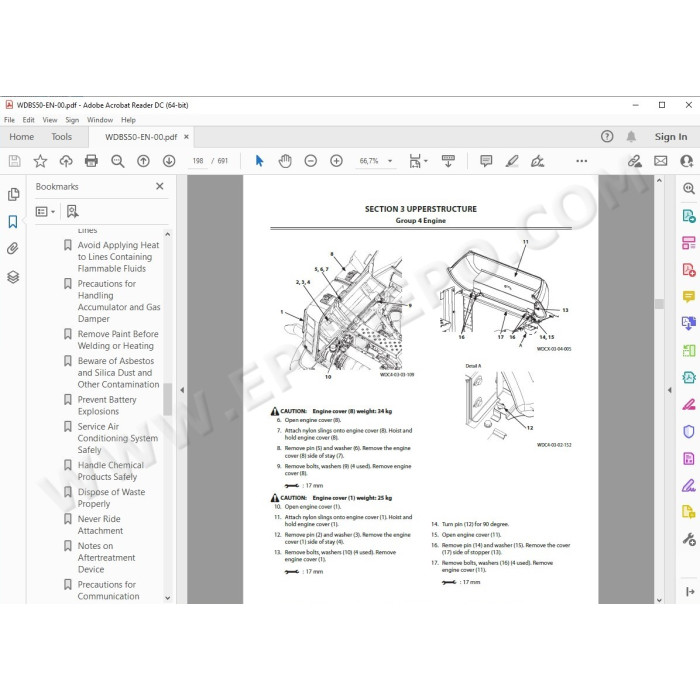Close the WDBS50-EN-00.pdf tab
The height and width of the screenshot is (700, 700).
click(x=186, y=137)
